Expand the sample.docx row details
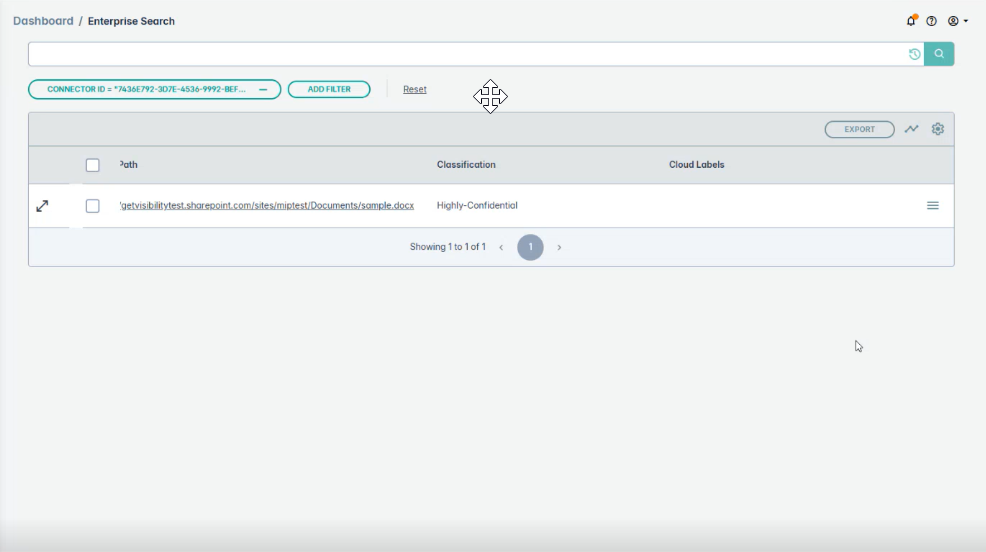 pos(42,206)
